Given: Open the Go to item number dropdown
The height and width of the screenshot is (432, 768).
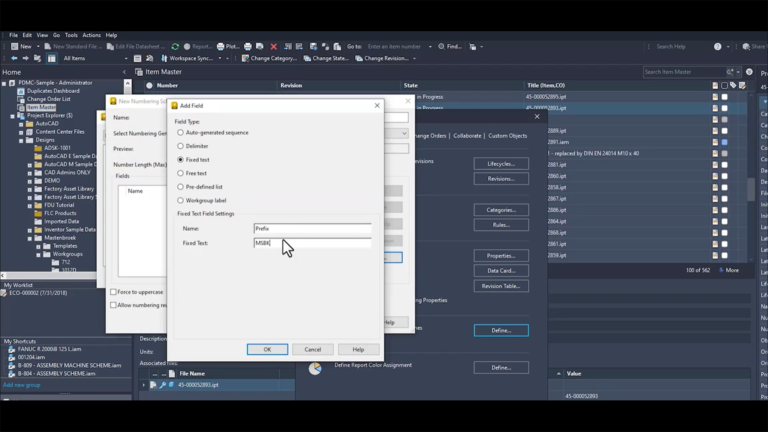Looking at the screenshot, I should click(x=430, y=47).
